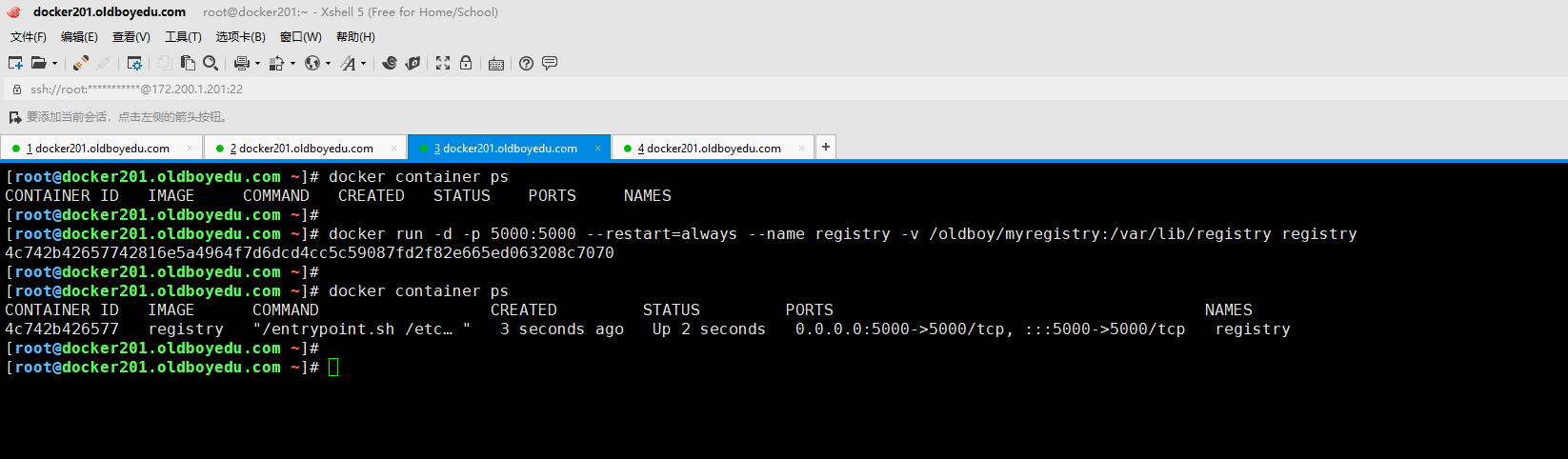The height and width of the screenshot is (459, 1568).
Task: Click the speech bubble feedback icon
Action: point(550,63)
